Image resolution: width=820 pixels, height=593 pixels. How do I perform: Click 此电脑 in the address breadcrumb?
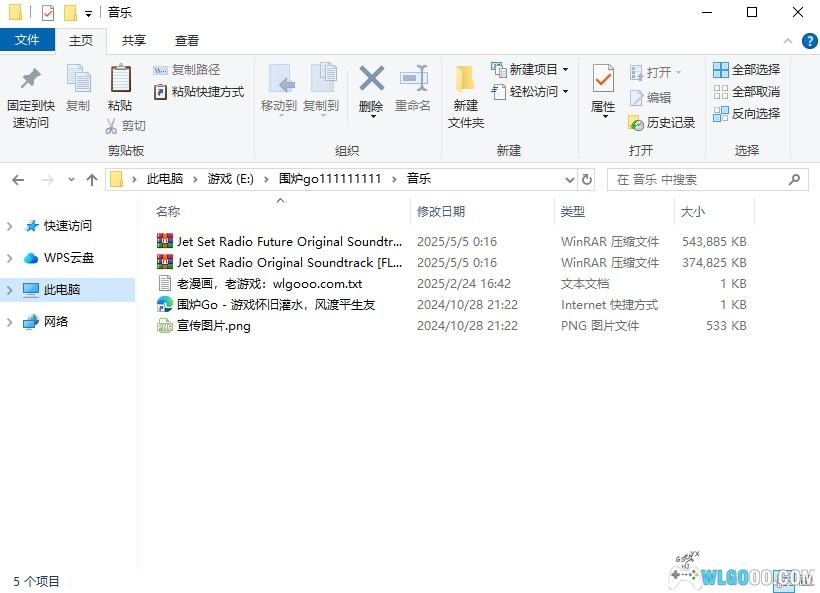click(165, 179)
